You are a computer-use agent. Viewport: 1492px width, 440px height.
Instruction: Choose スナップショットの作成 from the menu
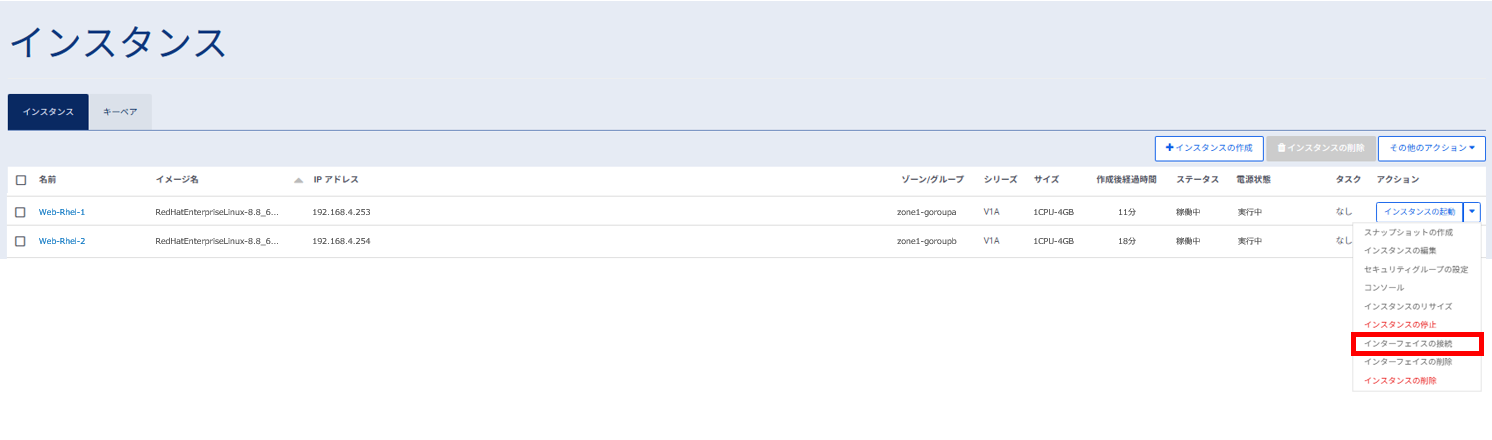1408,233
